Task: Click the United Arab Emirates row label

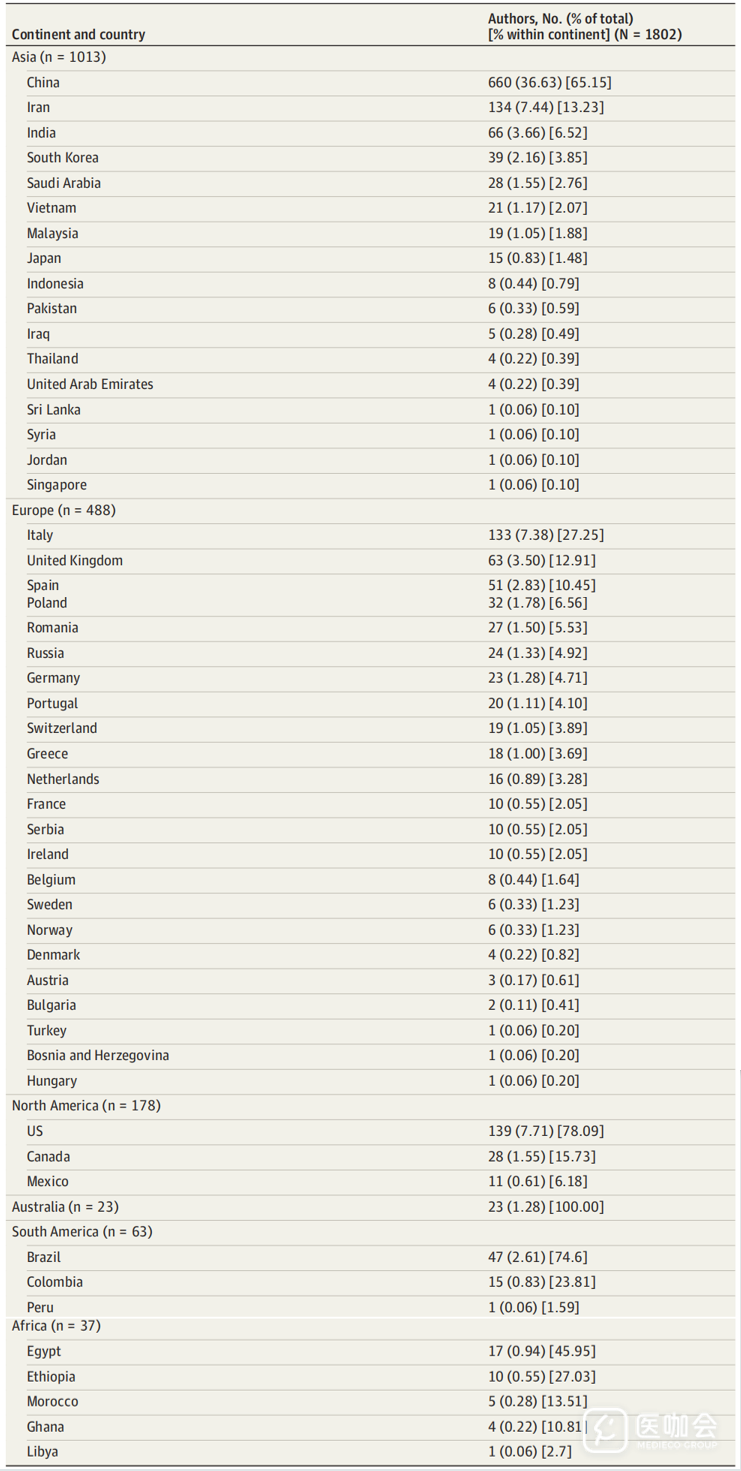Action: 90,384
